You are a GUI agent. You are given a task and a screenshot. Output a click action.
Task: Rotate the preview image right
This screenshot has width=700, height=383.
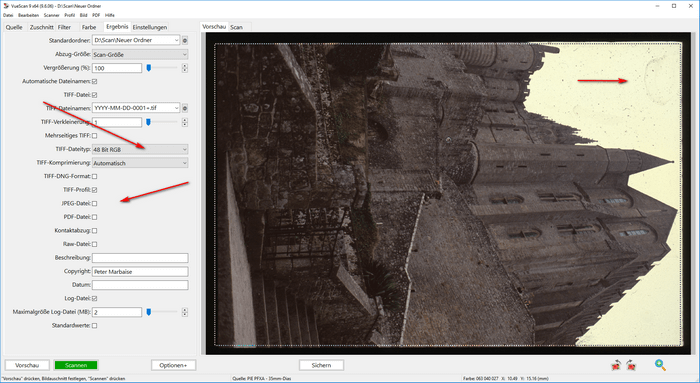pyautogui.click(x=631, y=365)
